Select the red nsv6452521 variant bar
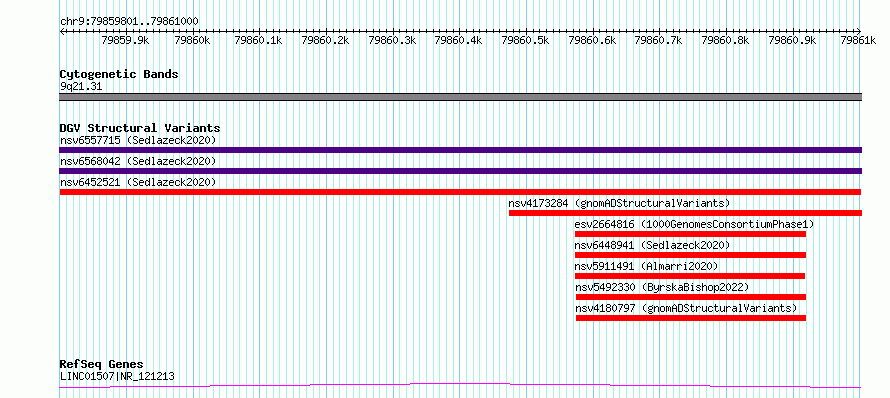This screenshot has width=890, height=398. pyautogui.click(x=460, y=192)
